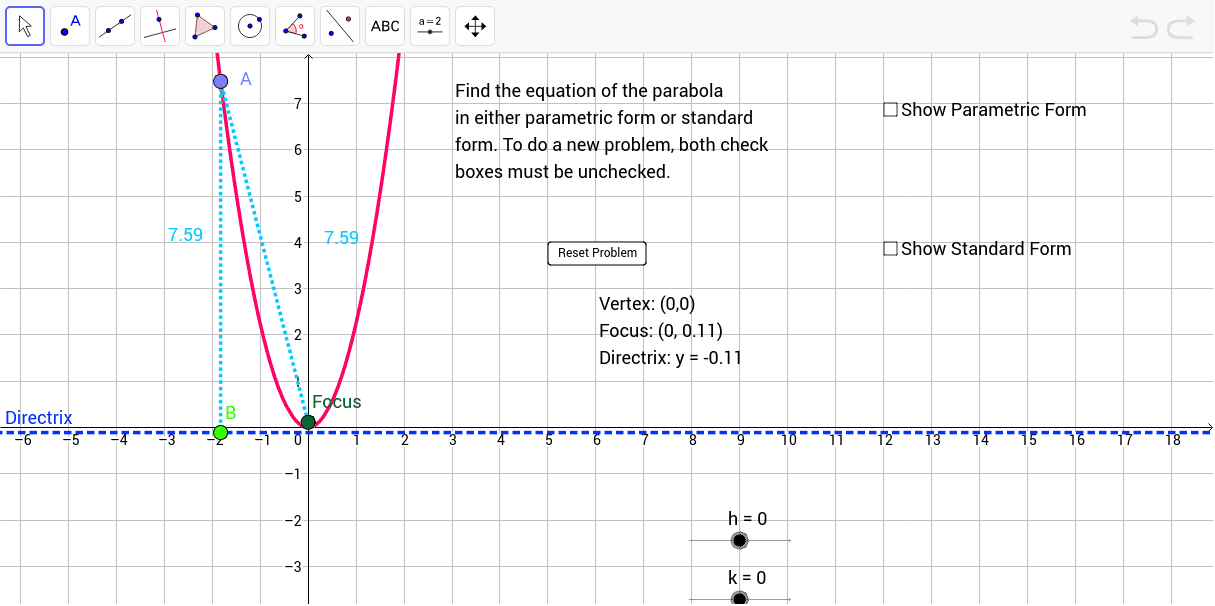Click the h = 0 slider handle
Image resolution: width=1215 pixels, height=606 pixels.
click(x=739, y=541)
